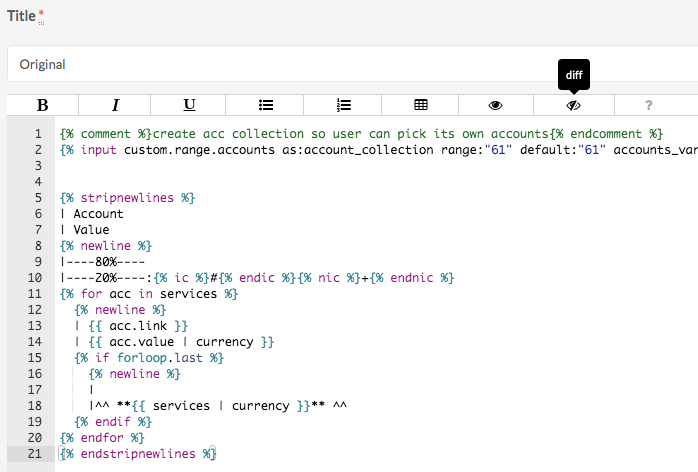698x472 pixels.
Task: Click 'for acc in services' on line 11
Action: [x=149, y=294]
